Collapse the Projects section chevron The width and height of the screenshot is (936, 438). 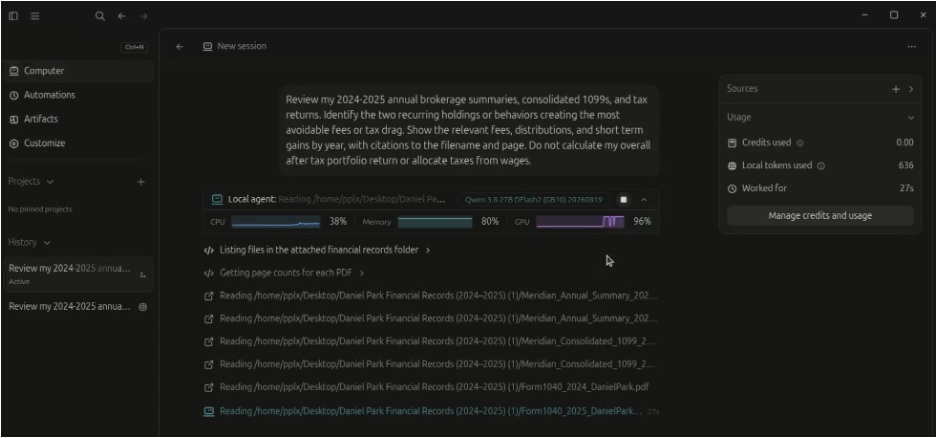click(50, 181)
